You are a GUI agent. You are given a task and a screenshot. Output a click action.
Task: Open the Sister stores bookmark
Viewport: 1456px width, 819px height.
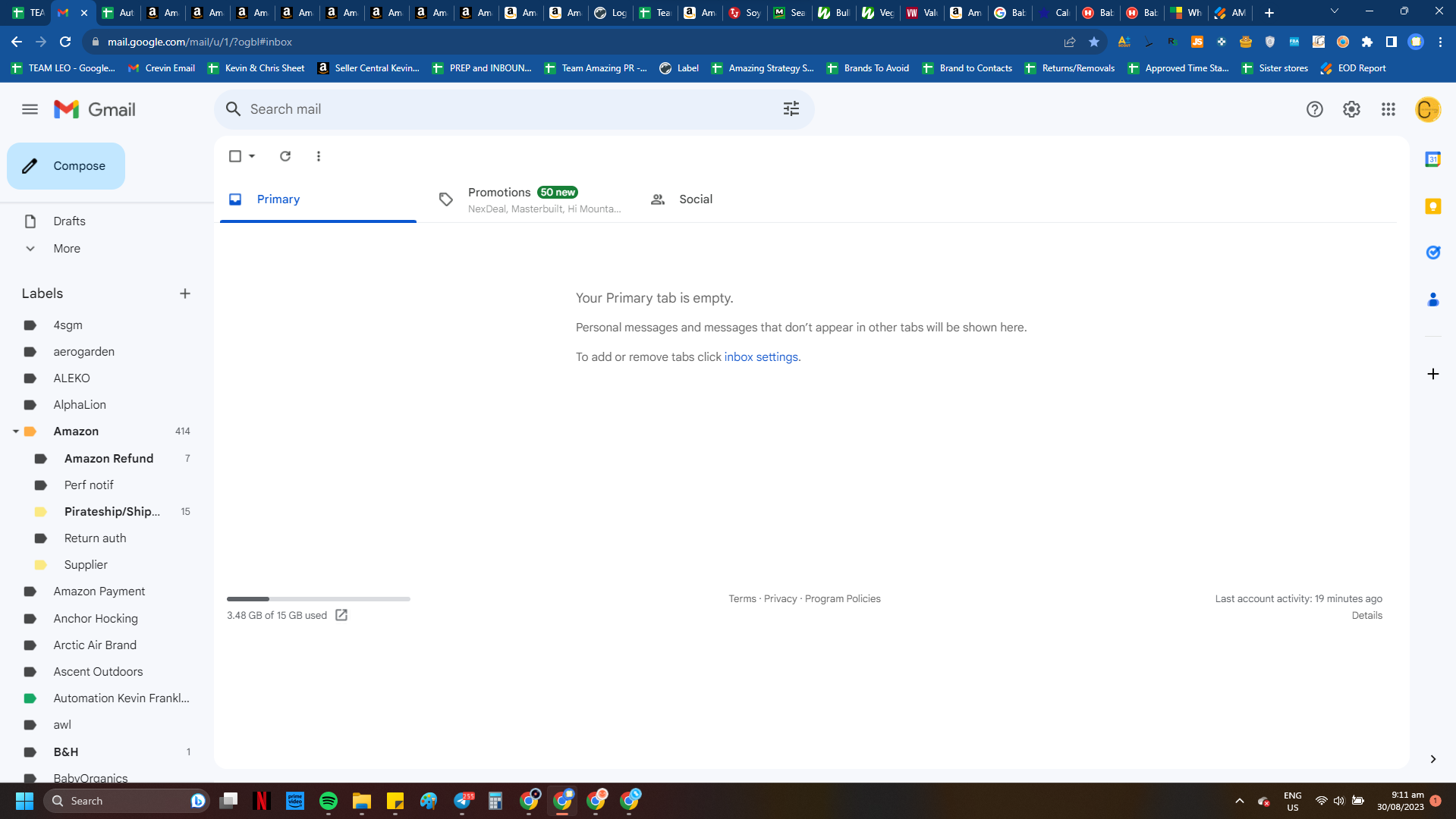[1274, 68]
